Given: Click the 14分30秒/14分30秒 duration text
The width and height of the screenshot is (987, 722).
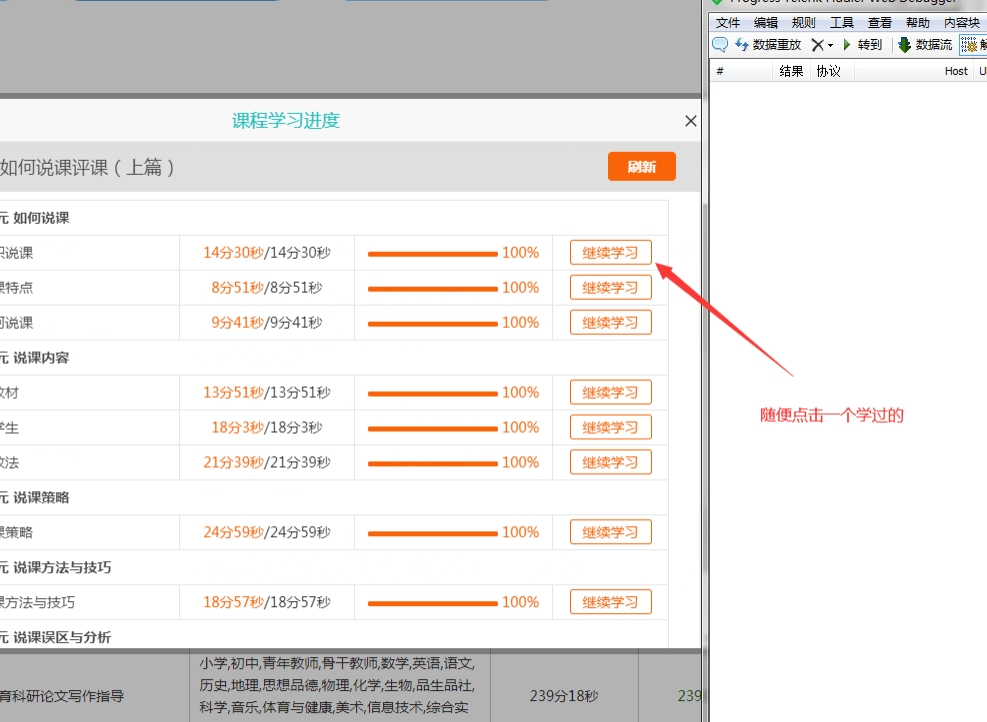Looking at the screenshot, I should [267, 252].
